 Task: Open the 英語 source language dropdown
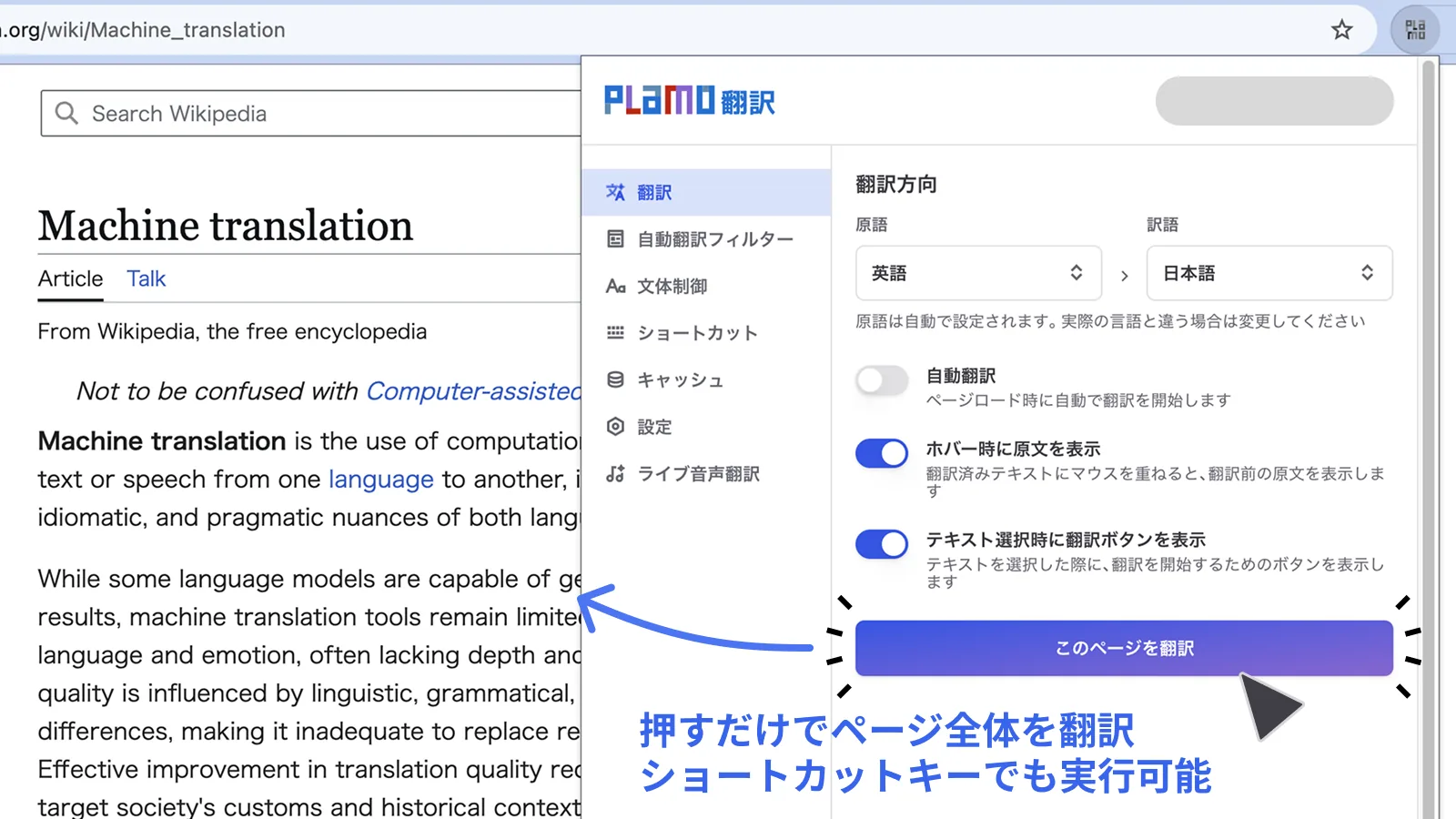click(978, 273)
